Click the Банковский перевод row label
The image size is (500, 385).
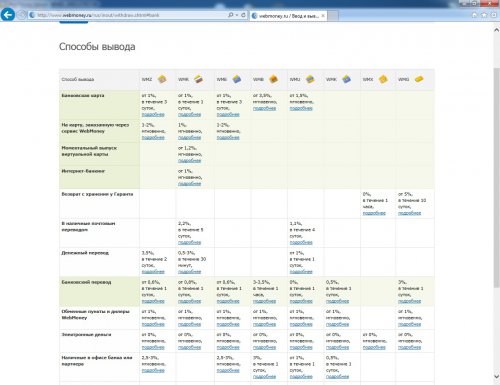click(86, 282)
